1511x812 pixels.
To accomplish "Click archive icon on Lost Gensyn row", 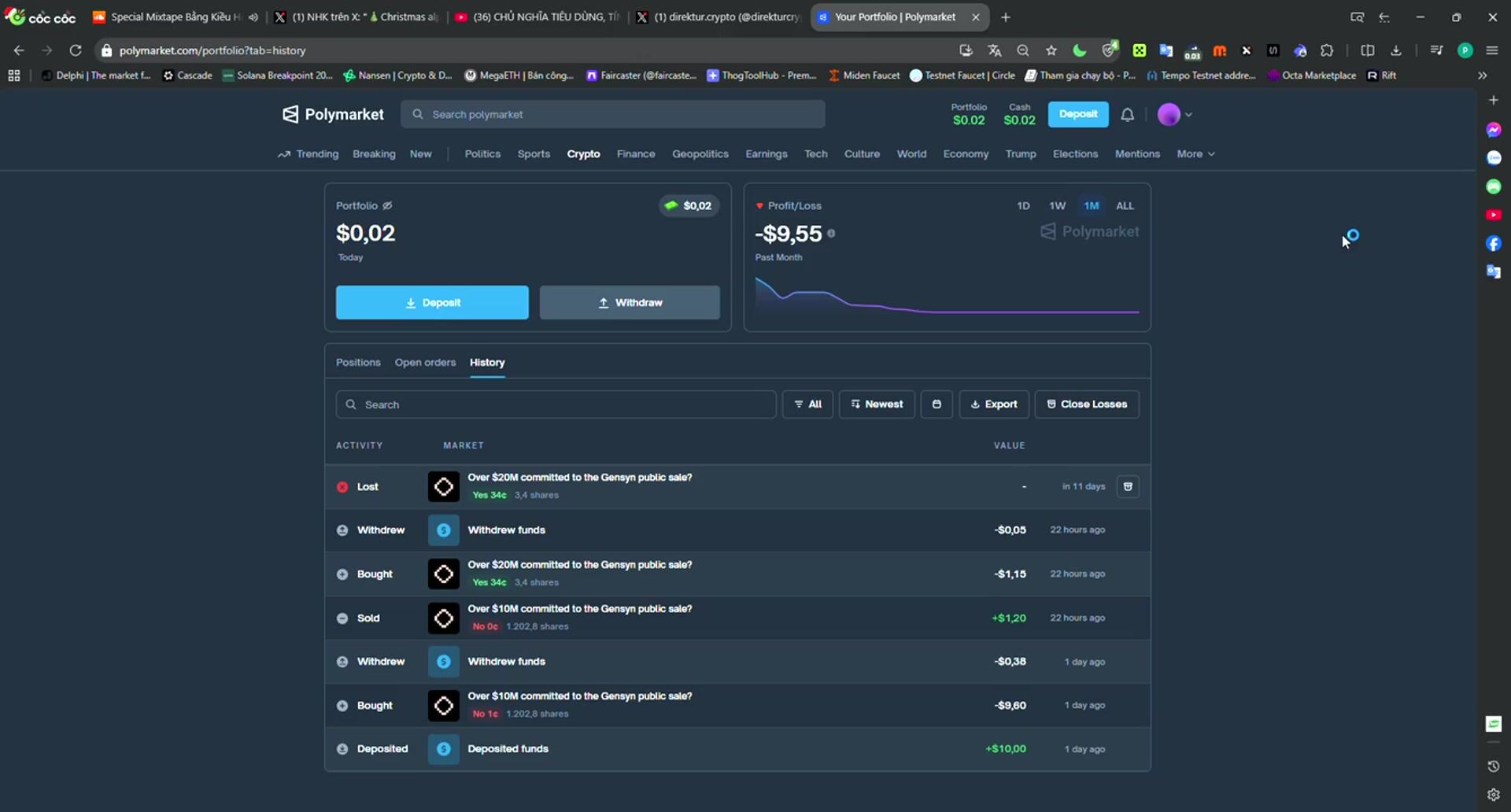I will click(x=1128, y=486).
